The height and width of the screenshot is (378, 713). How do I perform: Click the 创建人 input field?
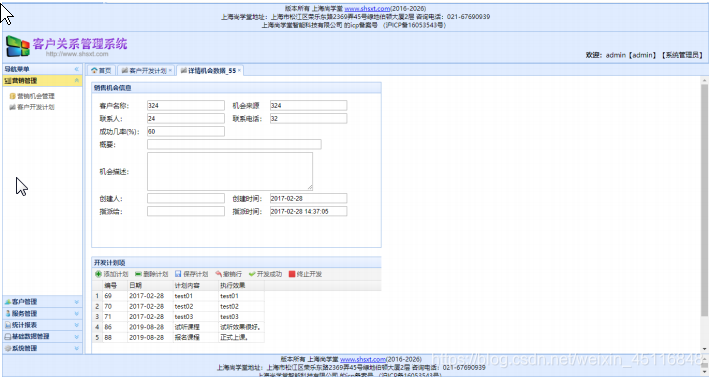point(186,198)
